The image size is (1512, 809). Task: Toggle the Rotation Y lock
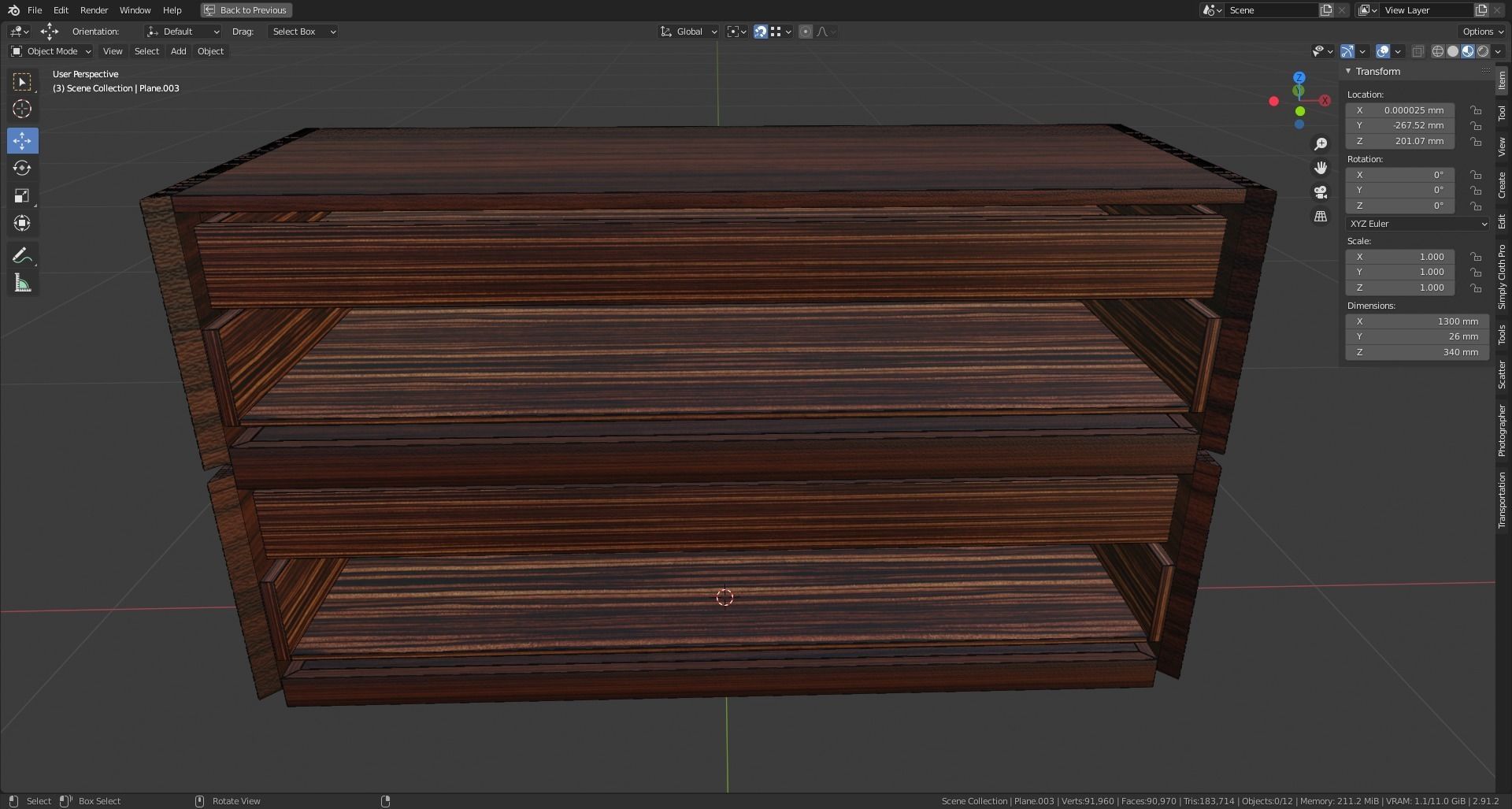click(1476, 191)
